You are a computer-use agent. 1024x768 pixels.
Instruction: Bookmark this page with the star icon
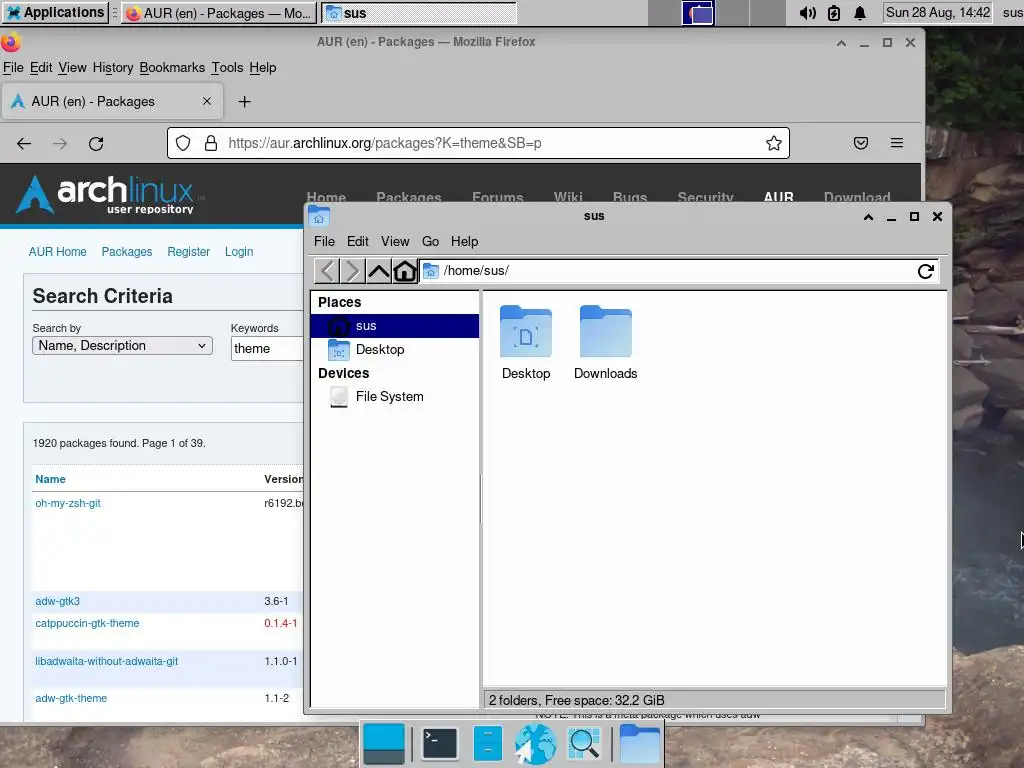(x=774, y=143)
